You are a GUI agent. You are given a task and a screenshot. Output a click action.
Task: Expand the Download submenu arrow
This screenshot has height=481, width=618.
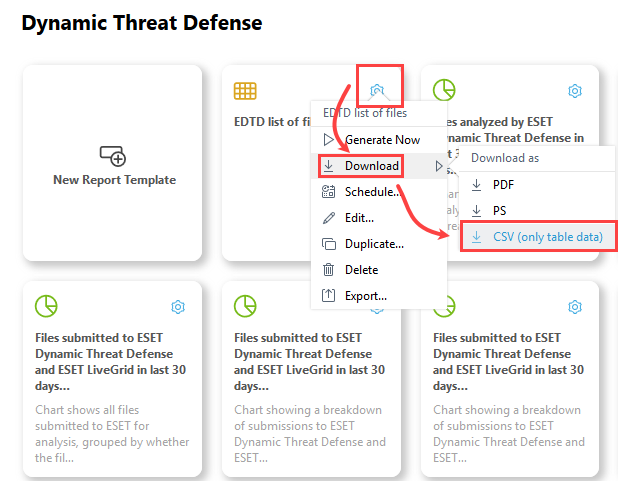[x=439, y=166]
